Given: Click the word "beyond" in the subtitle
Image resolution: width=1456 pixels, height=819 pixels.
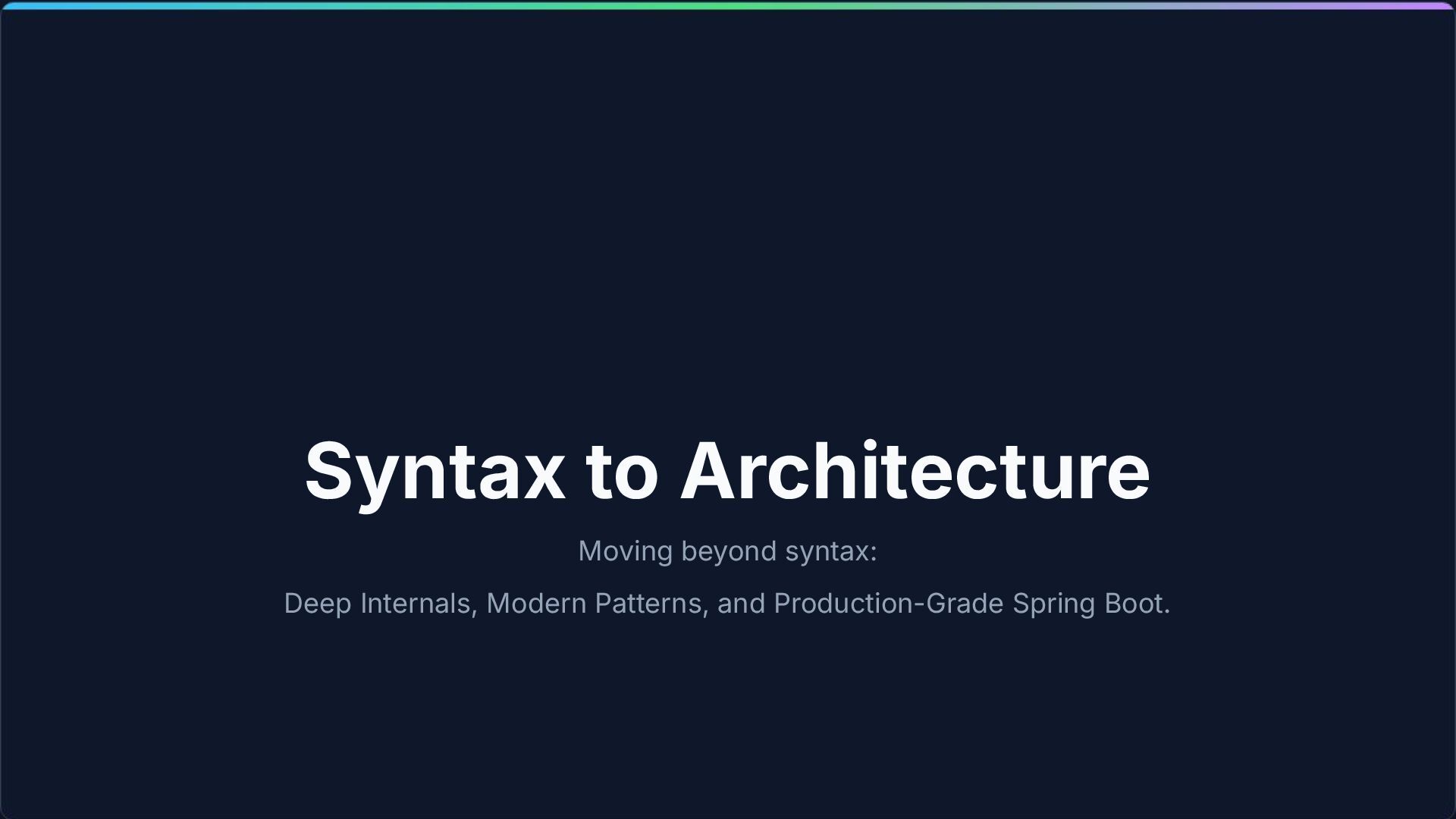Looking at the screenshot, I should pyautogui.click(x=729, y=551).
